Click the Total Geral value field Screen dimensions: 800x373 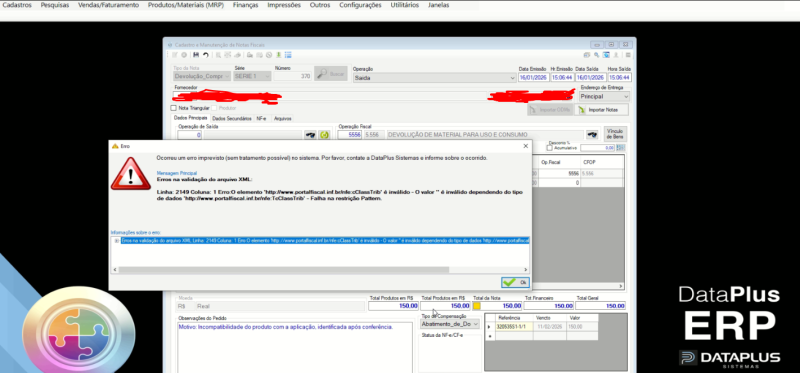point(601,306)
